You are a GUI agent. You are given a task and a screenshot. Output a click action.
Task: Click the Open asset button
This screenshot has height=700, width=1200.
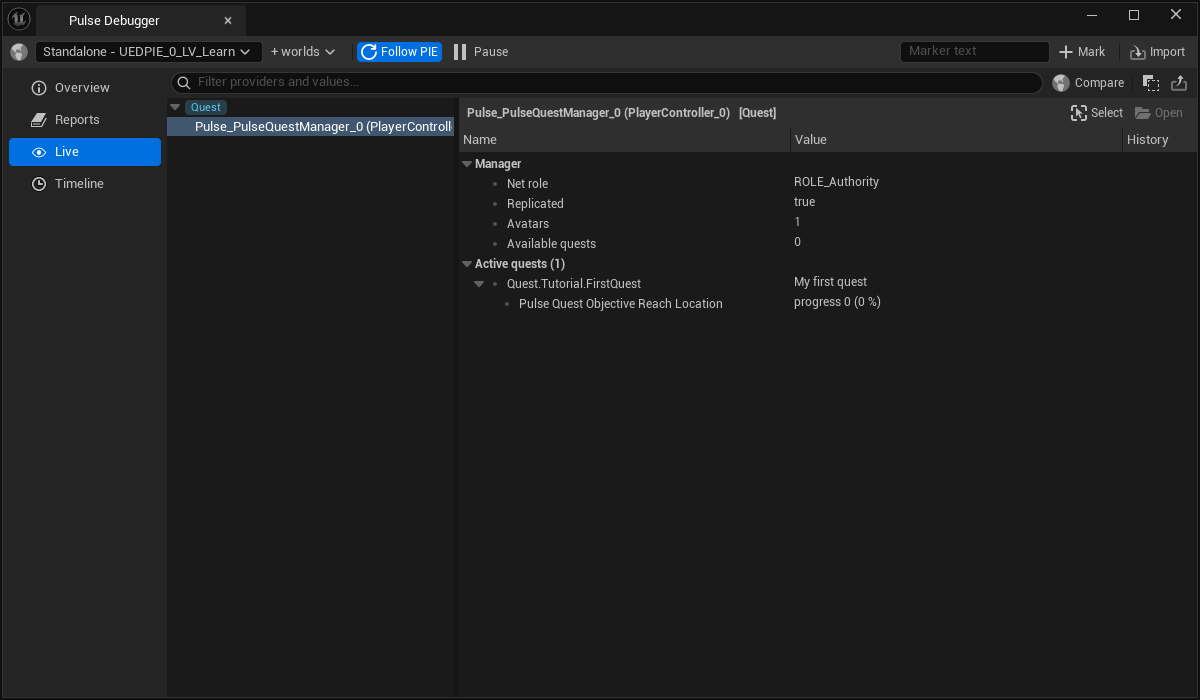(1159, 113)
